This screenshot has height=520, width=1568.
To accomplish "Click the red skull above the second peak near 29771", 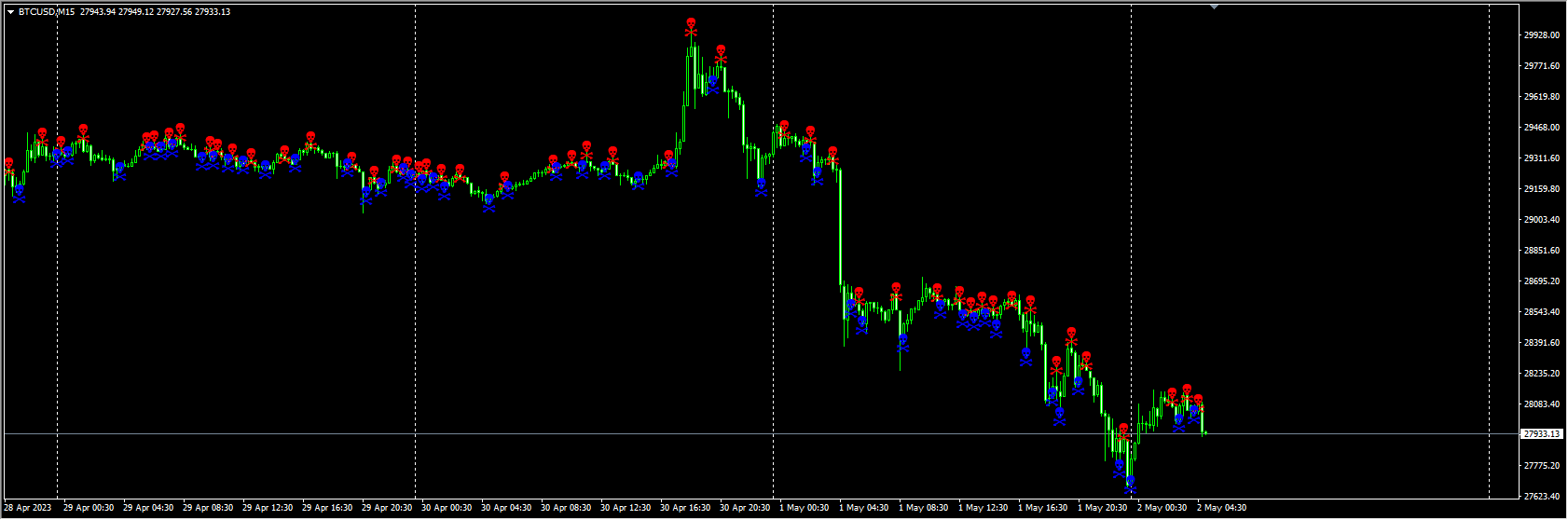I will 721,50.
